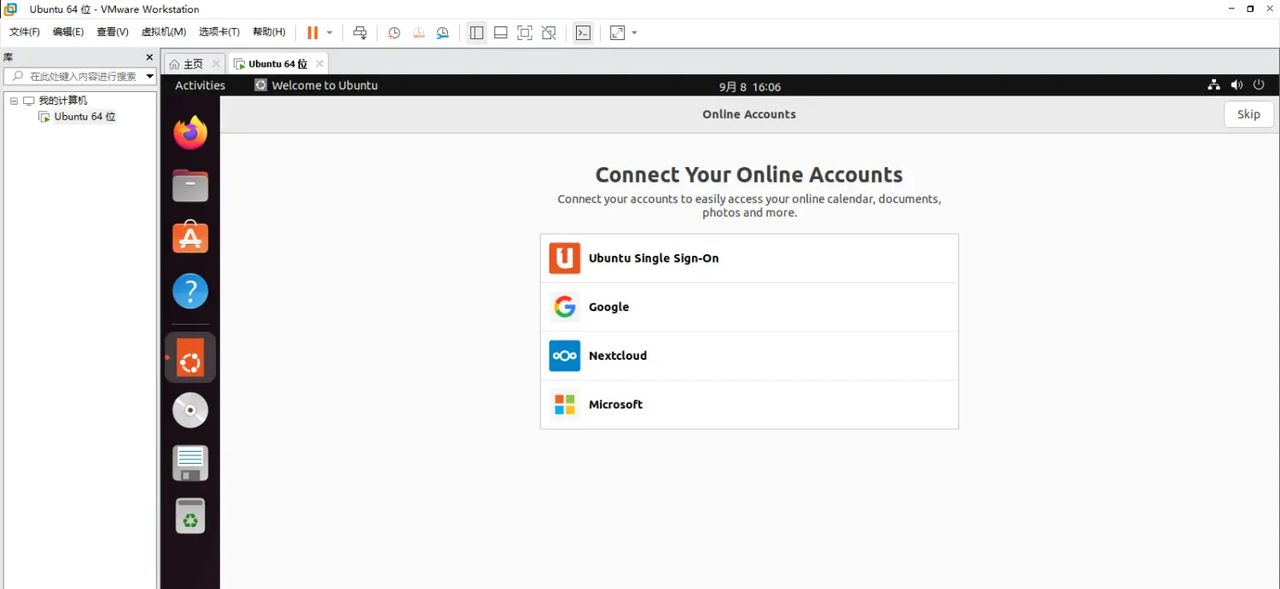Choose Ubuntu Single Sign-On account
This screenshot has width=1280, height=589.
(x=749, y=258)
